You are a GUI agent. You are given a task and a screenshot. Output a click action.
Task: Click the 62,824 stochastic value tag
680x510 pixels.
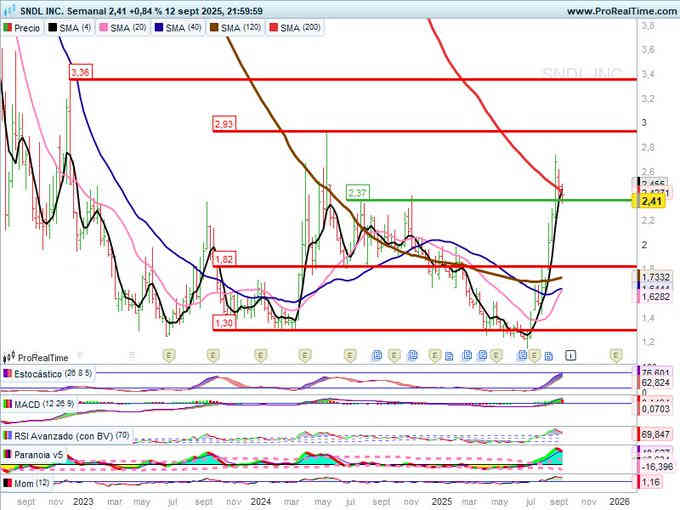click(655, 382)
